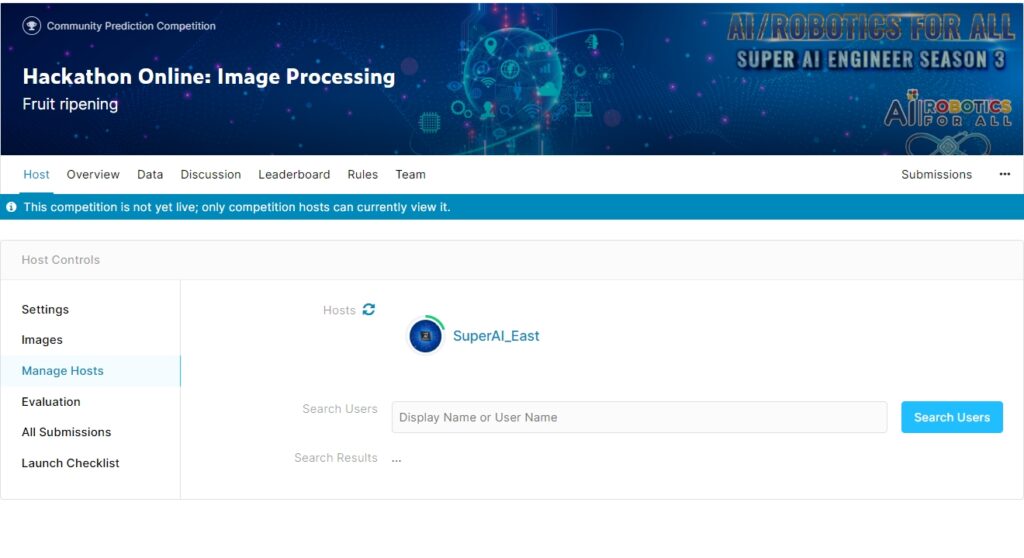The height and width of the screenshot is (558, 1024).
Task: Open All Submissions in sidebar
Action: pyautogui.click(x=66, y=432)
